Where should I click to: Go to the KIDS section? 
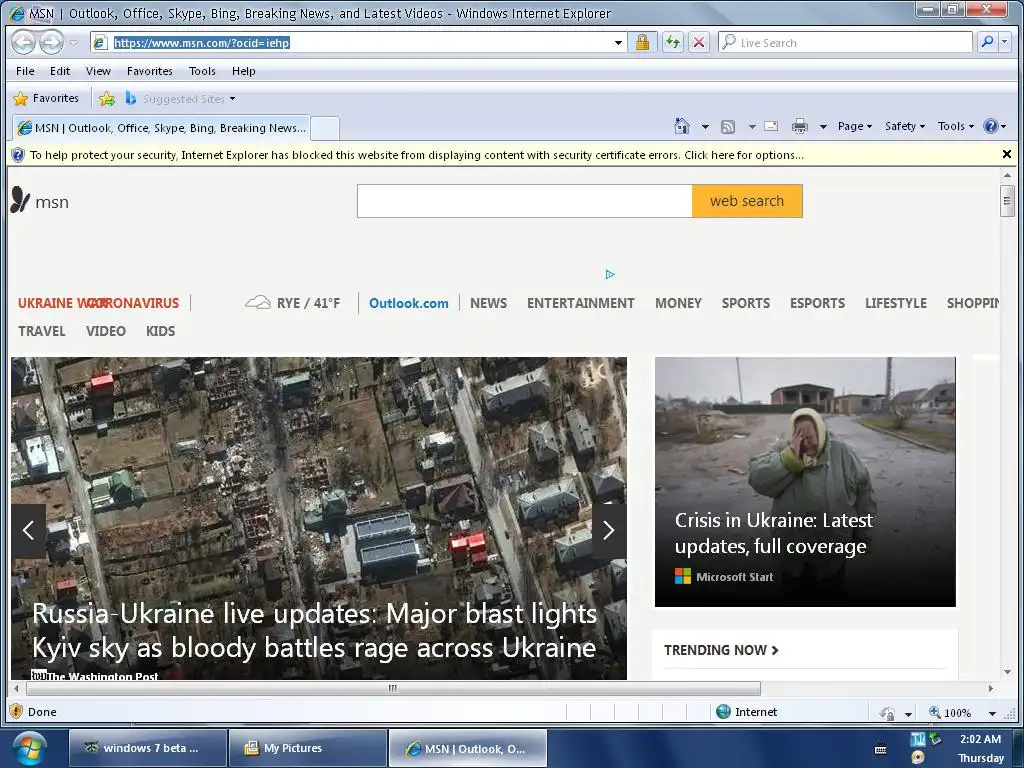point(161,331)
